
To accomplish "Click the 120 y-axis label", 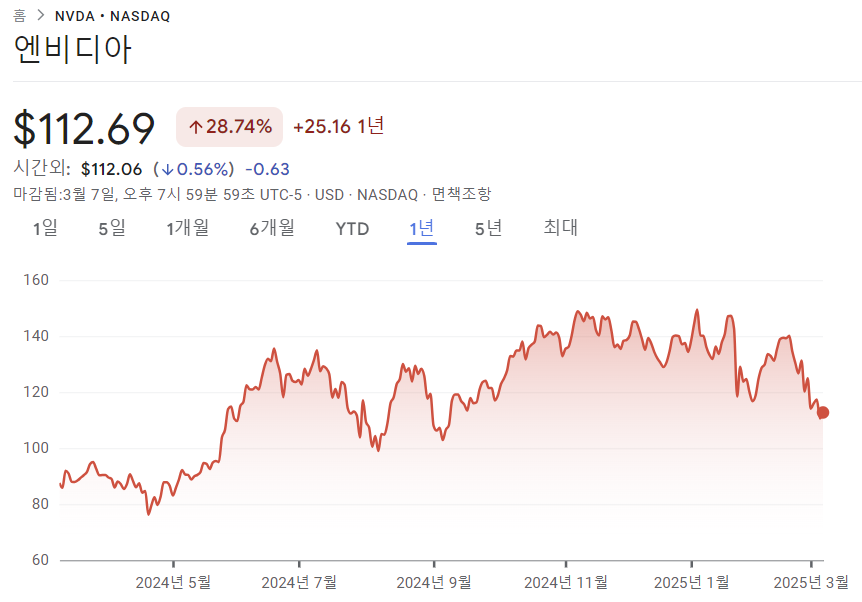I will [36, 392].
